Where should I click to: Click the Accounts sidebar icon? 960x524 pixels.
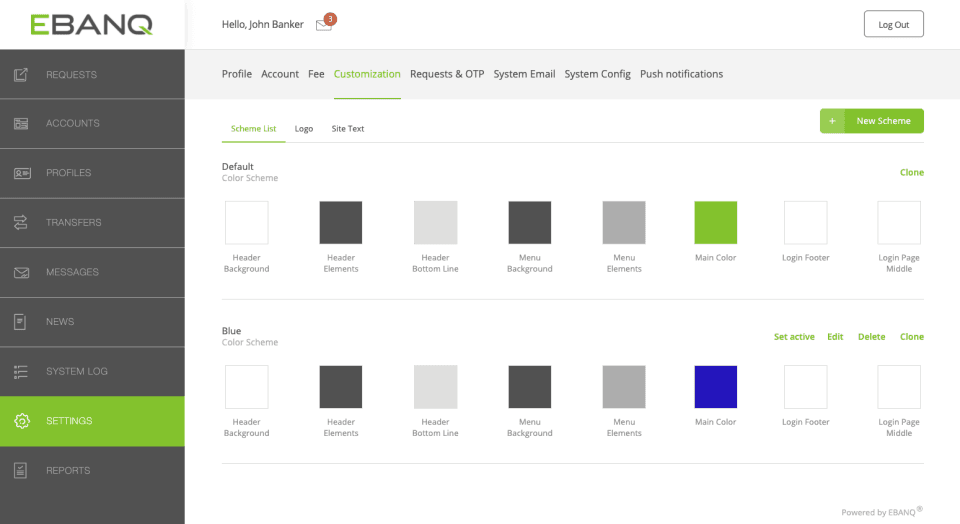click(21, 124)
